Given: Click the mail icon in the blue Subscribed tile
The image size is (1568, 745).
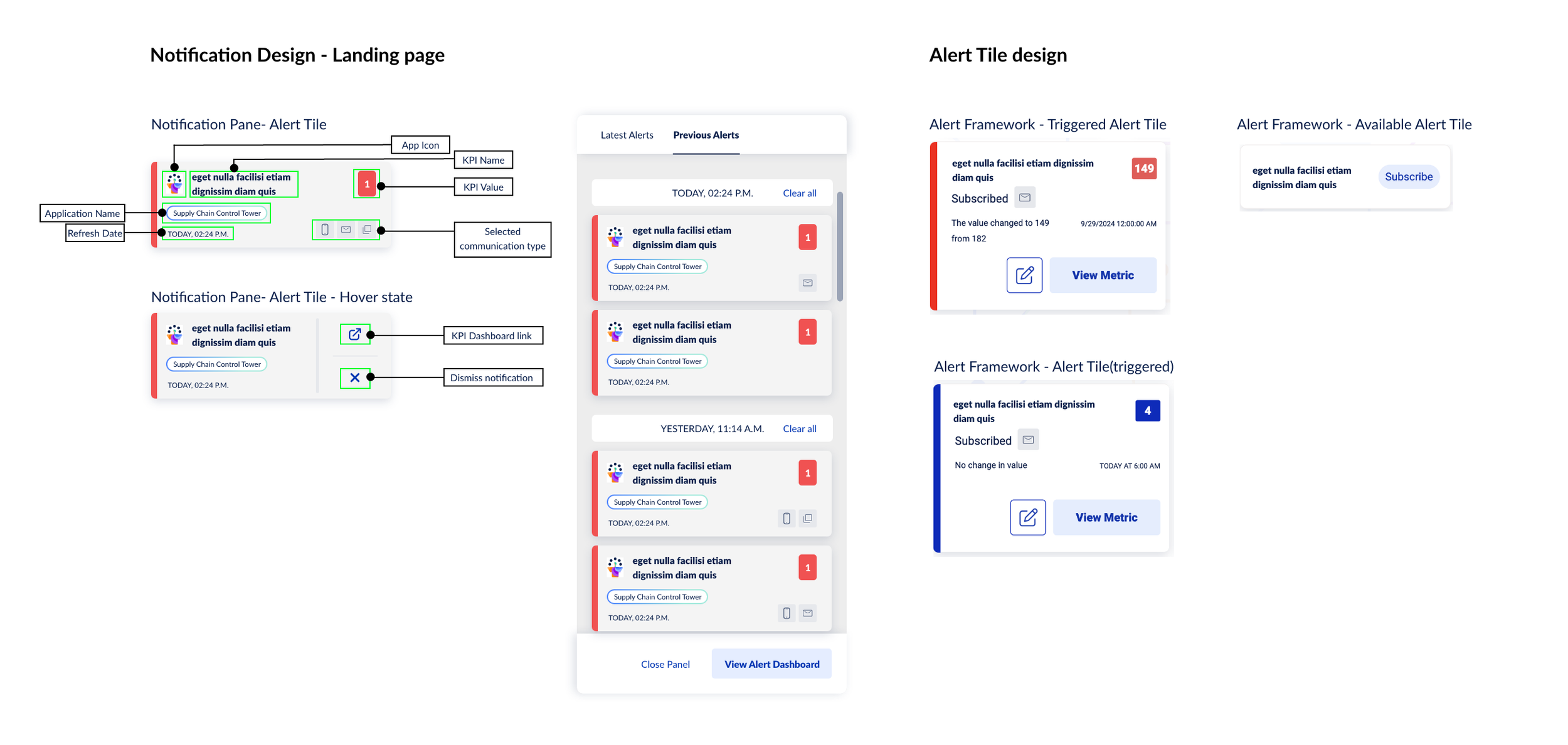Looking at the screenshot, I should 1028,440.
